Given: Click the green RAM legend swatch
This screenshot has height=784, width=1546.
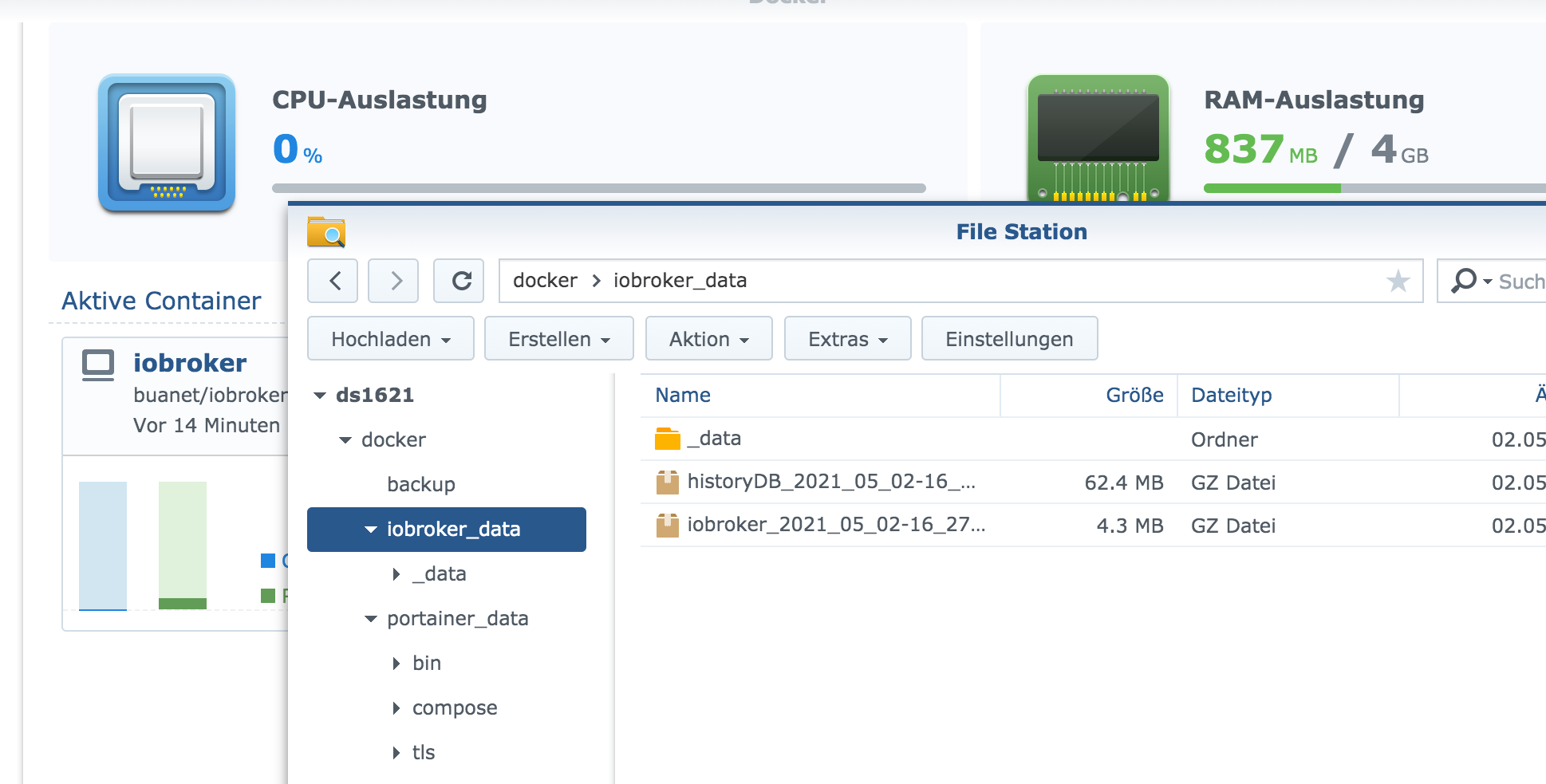Looking at the screenshot, I should click(x=268, y=596).
